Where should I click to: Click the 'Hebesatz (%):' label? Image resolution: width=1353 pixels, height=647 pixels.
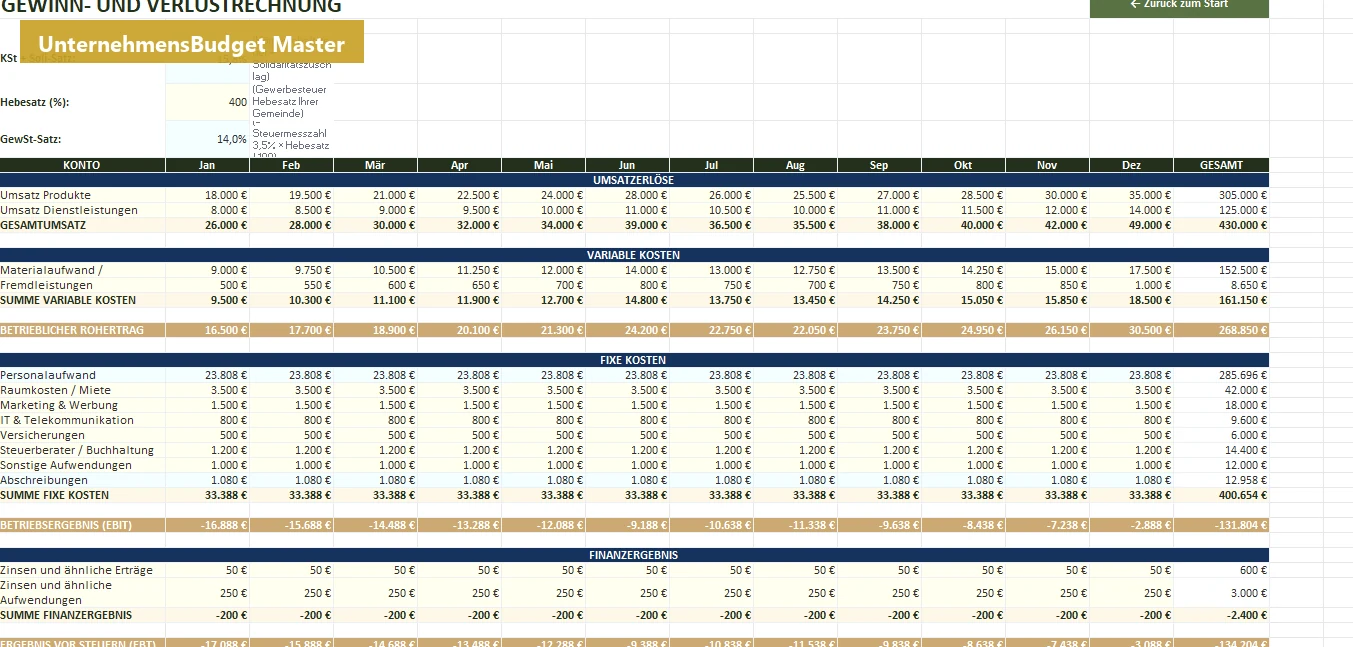click(x=35, y=102)
